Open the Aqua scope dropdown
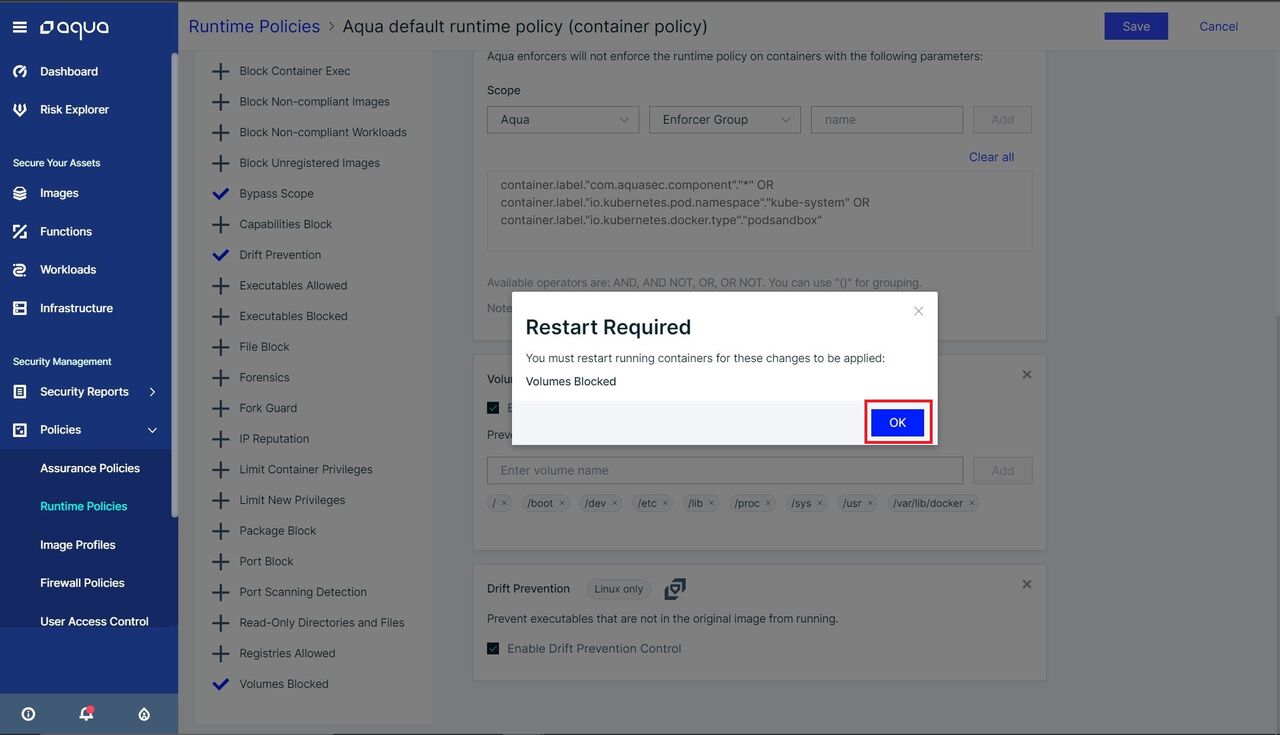Image resolution: width=1280 pixels, height=735 pixels. coord(563,120)
